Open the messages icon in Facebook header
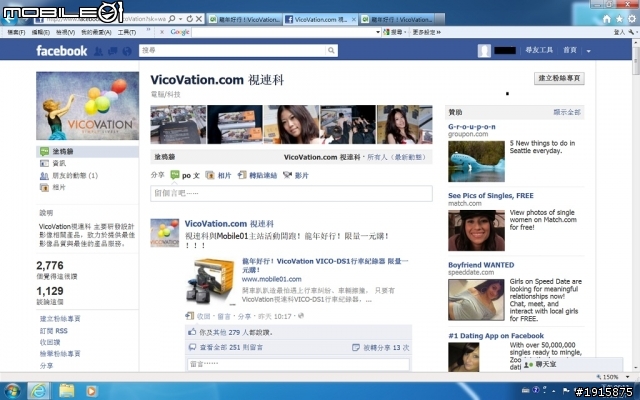640x400 pixels. (x=113, y=51)
